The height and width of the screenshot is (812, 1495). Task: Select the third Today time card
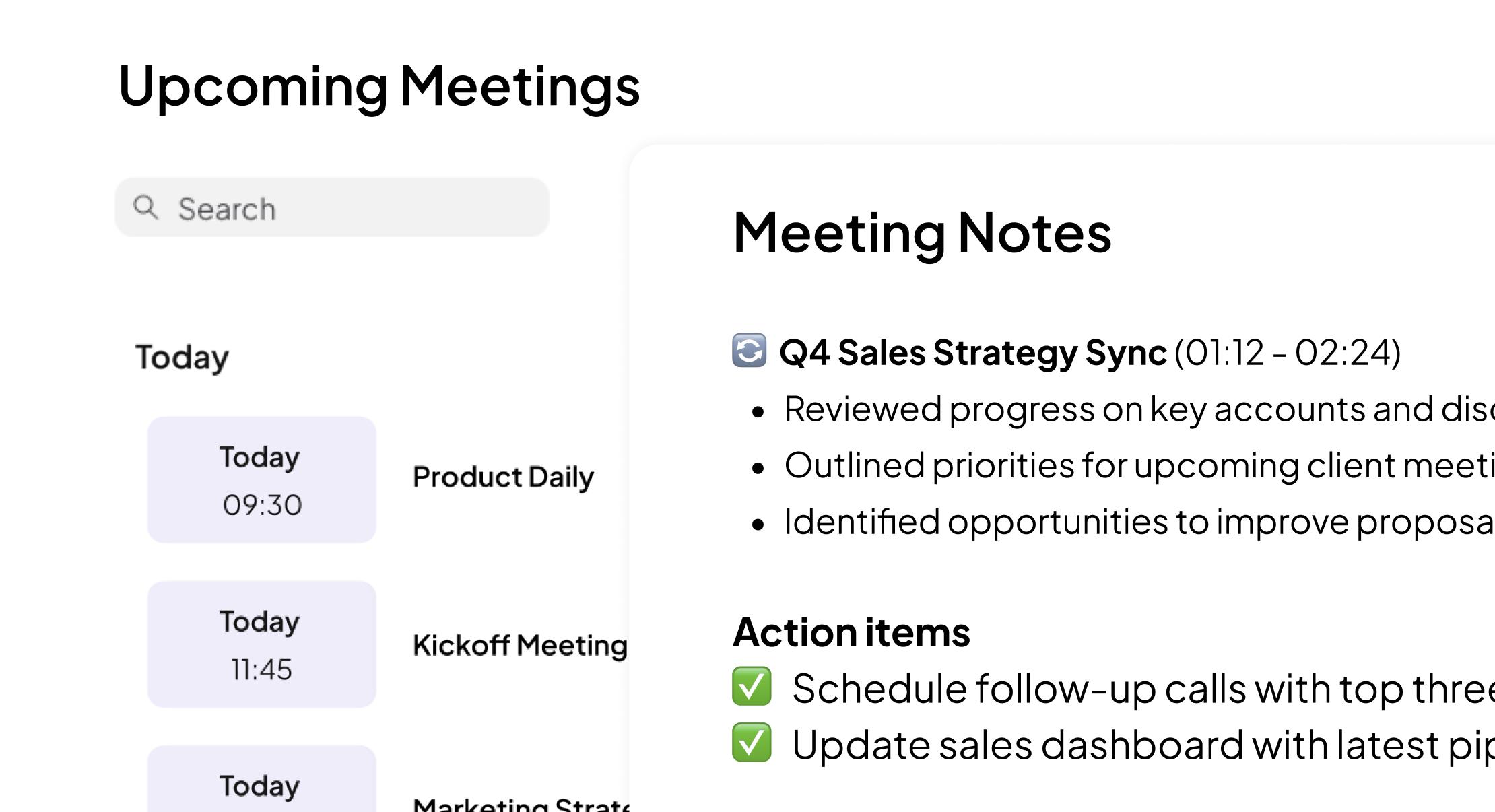tap(262, 779)
